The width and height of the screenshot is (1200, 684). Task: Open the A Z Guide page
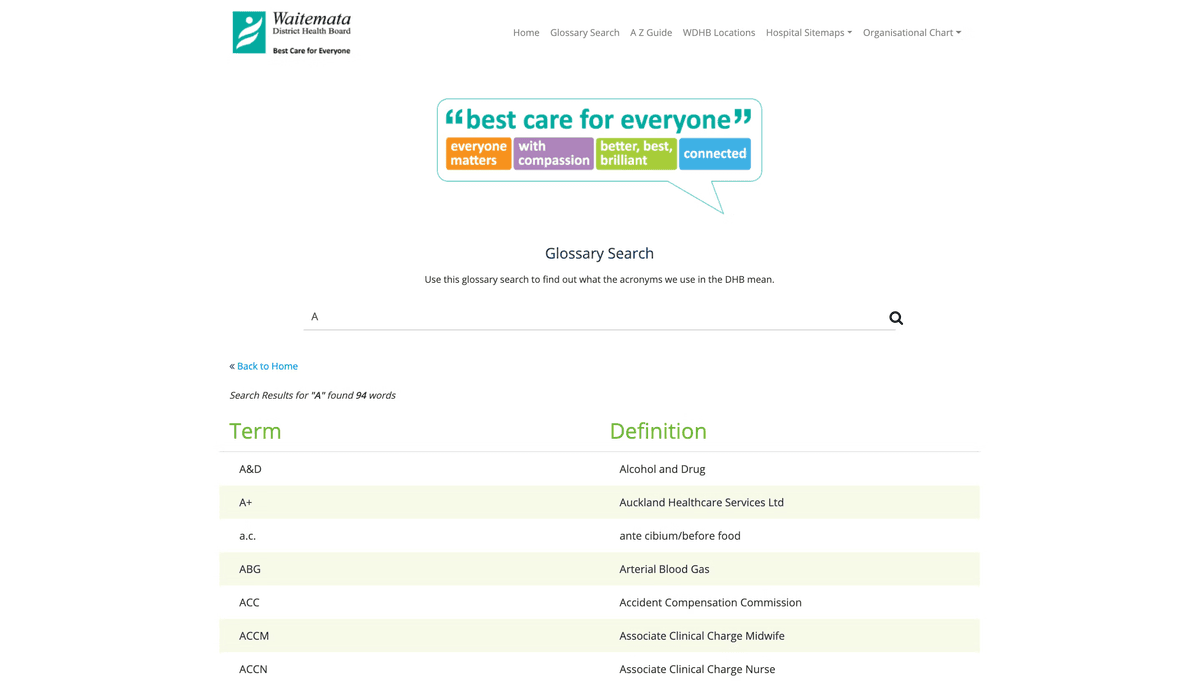coord(651,32)
